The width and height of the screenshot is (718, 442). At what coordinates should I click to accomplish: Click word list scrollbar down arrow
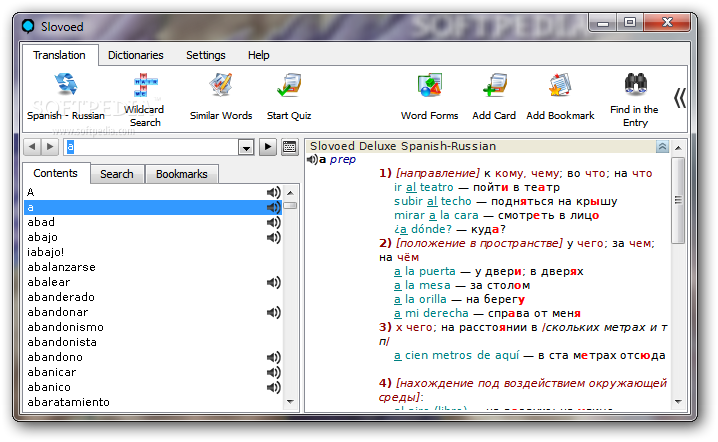[x=290, y=402]
